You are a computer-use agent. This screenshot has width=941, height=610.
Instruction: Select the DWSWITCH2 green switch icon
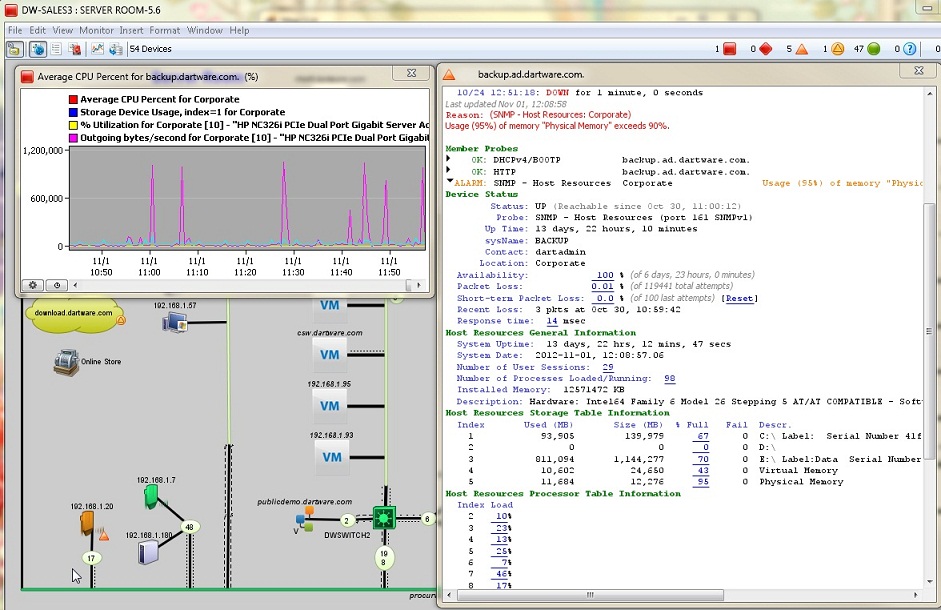coord(384,517)
